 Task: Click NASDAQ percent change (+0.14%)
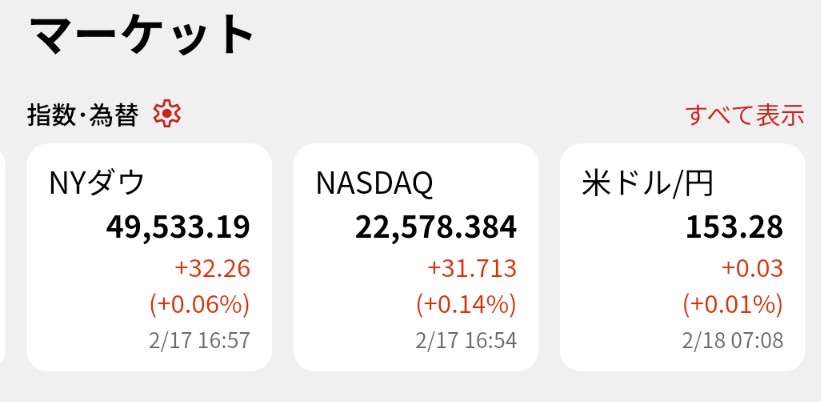click(466, 303)
